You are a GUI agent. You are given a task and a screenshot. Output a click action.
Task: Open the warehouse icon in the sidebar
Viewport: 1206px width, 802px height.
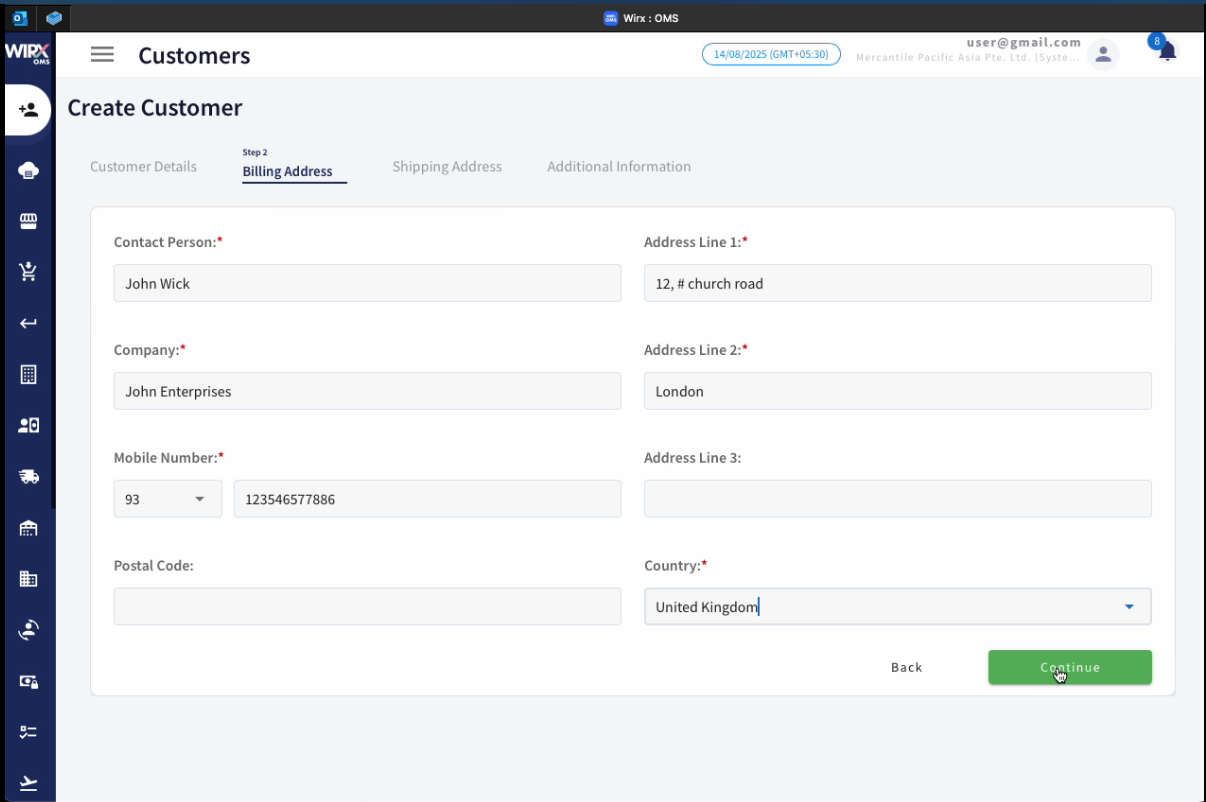pyautogui.click(x=27, y=527)
